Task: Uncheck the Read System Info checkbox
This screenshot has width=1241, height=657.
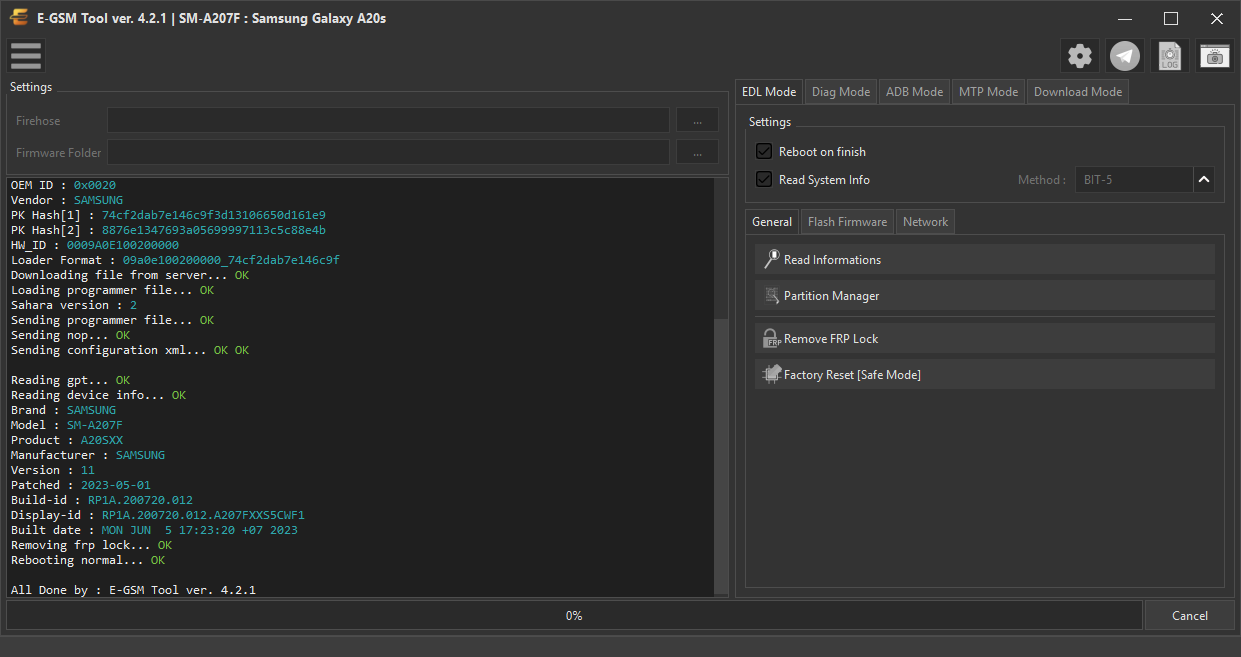Action: [x=764, y=179]
